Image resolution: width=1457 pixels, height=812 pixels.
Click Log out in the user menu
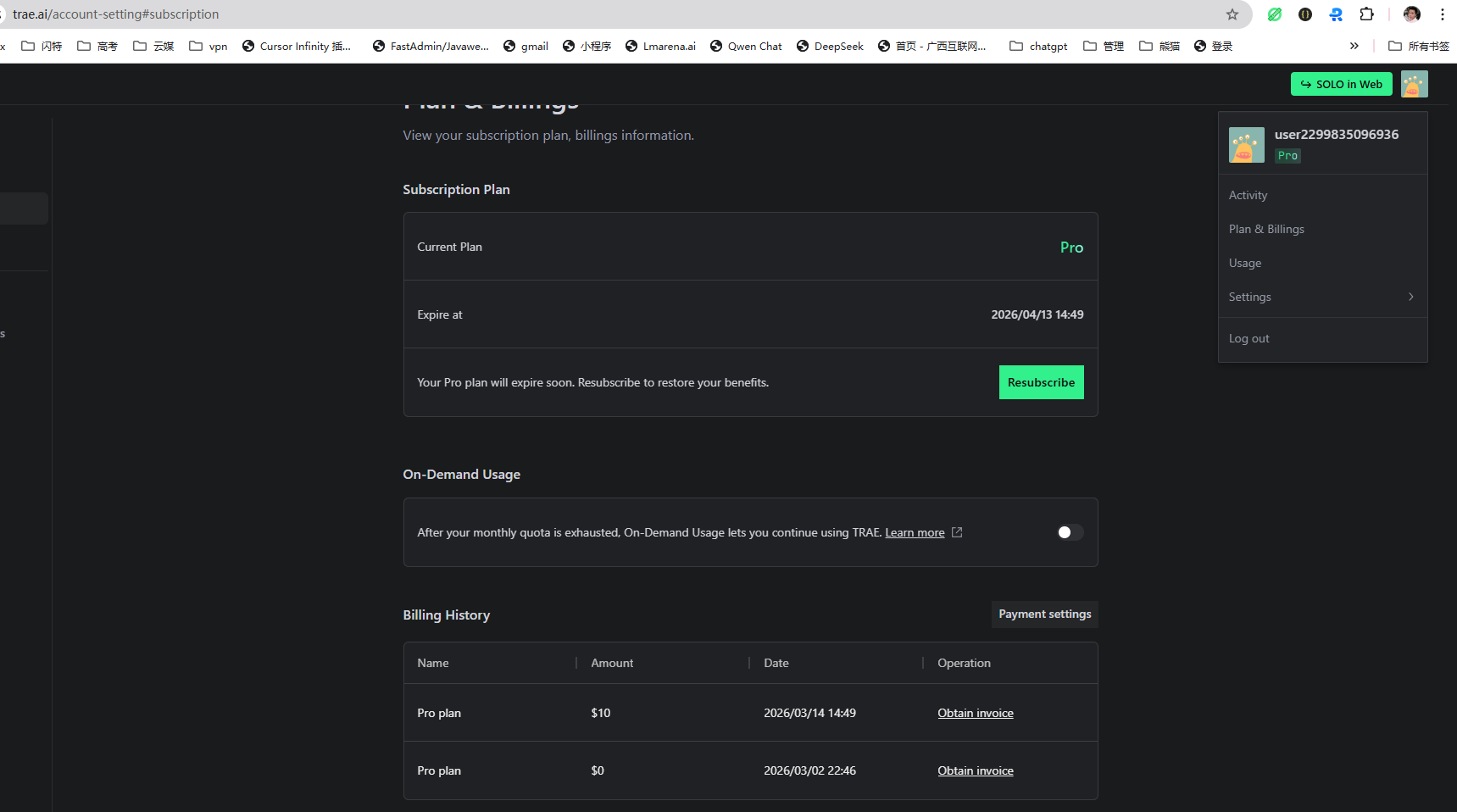[x=1248, y=338]
